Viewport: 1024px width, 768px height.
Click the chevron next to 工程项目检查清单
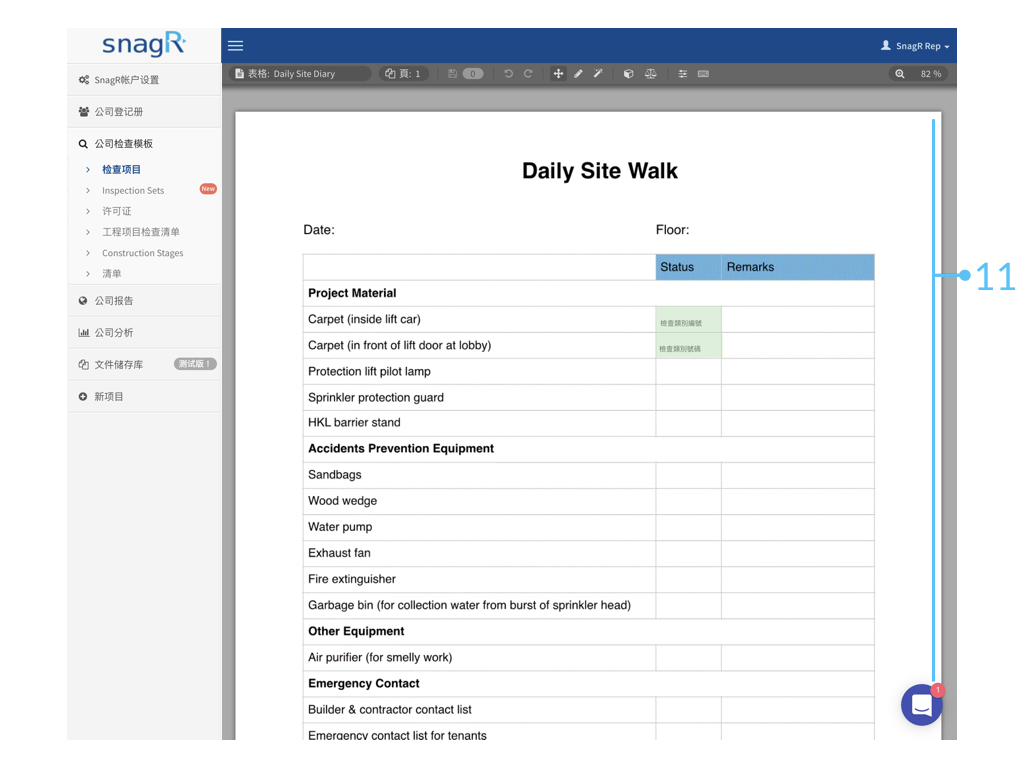[x=88, y=232]
